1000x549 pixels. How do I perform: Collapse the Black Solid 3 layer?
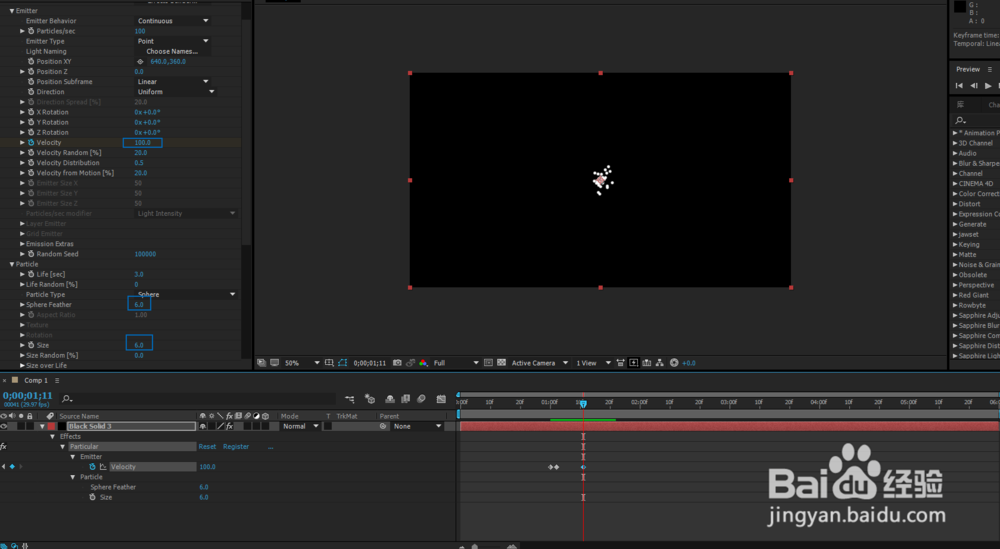pyautogui.click(x=42, y=427)
